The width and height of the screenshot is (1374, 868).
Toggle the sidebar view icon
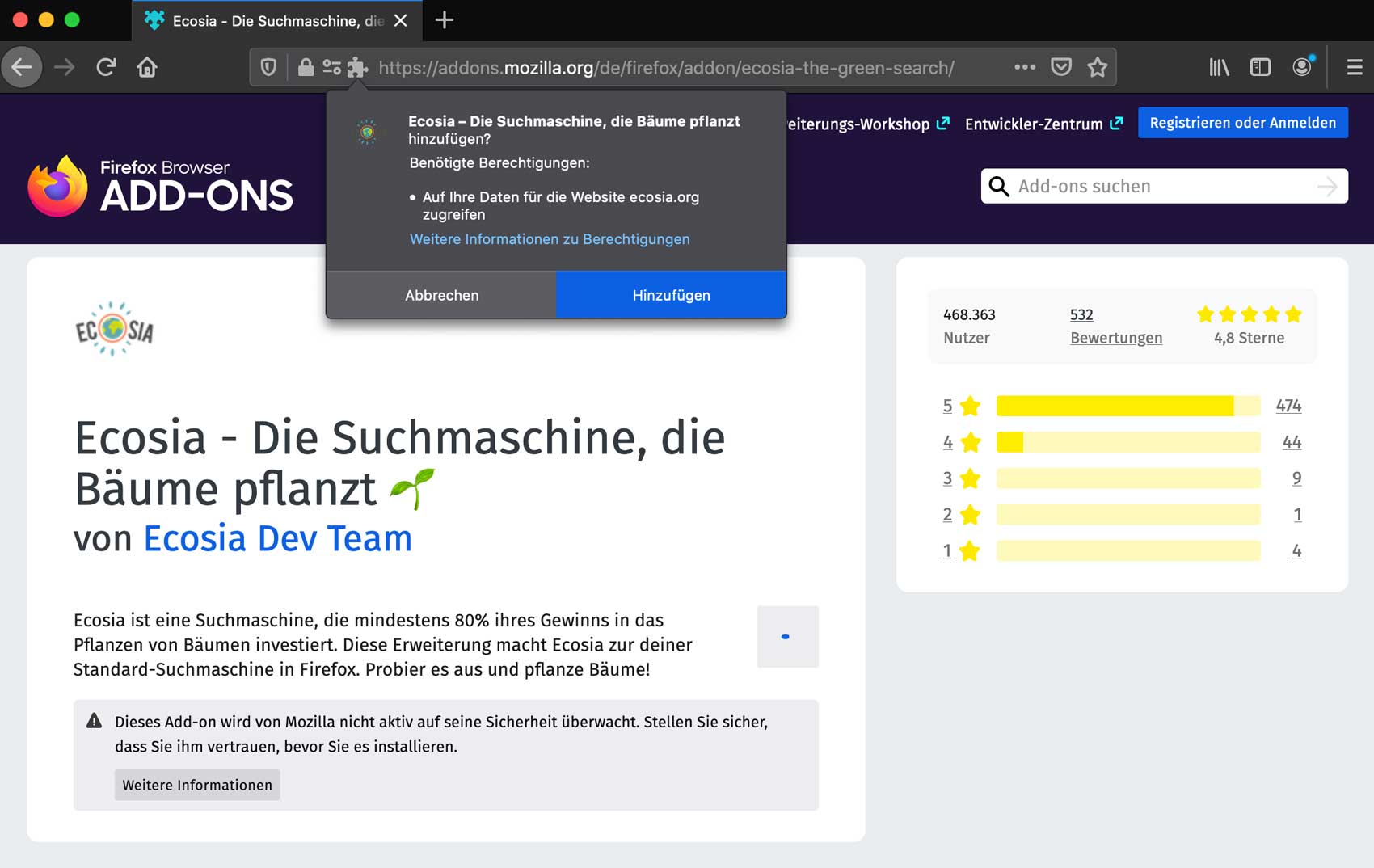tap(1260, 67)
